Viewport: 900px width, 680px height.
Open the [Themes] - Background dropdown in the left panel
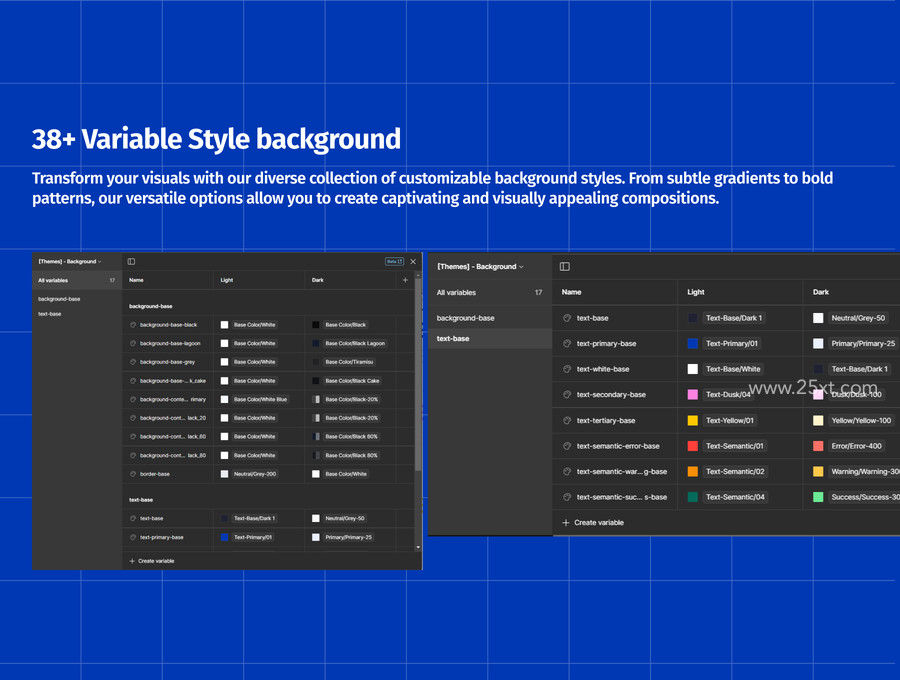tap(69, 262)
